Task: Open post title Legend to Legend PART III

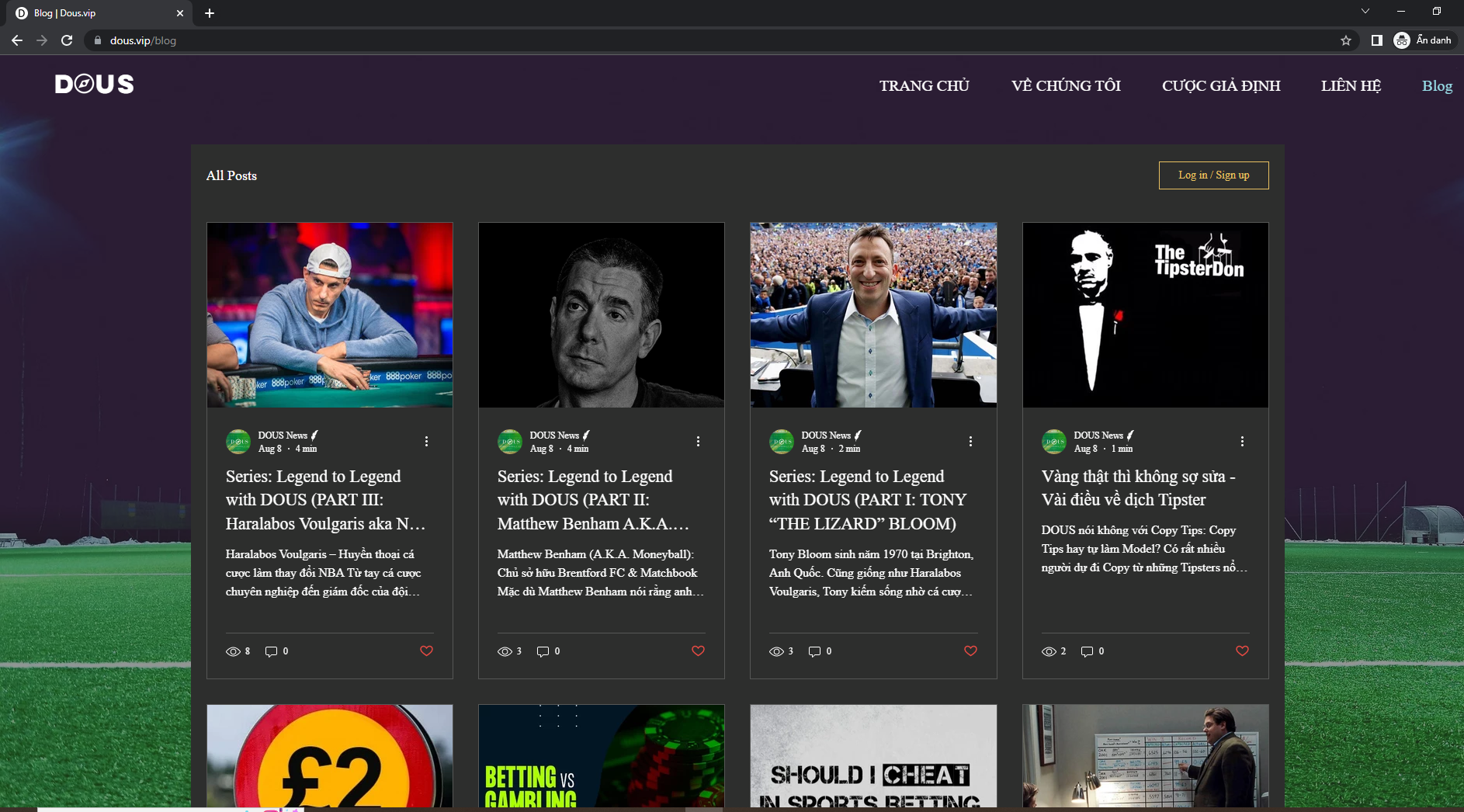Action: (326, 500)
